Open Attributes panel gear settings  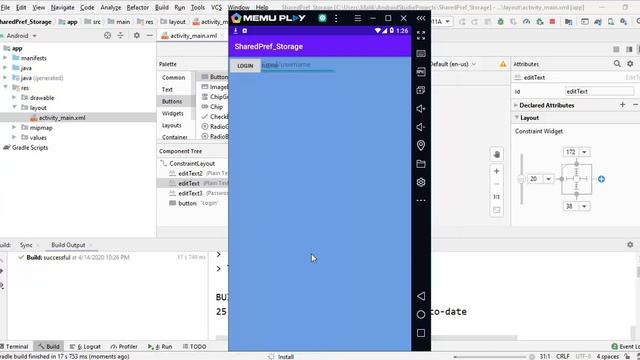[x=630, y=64]
